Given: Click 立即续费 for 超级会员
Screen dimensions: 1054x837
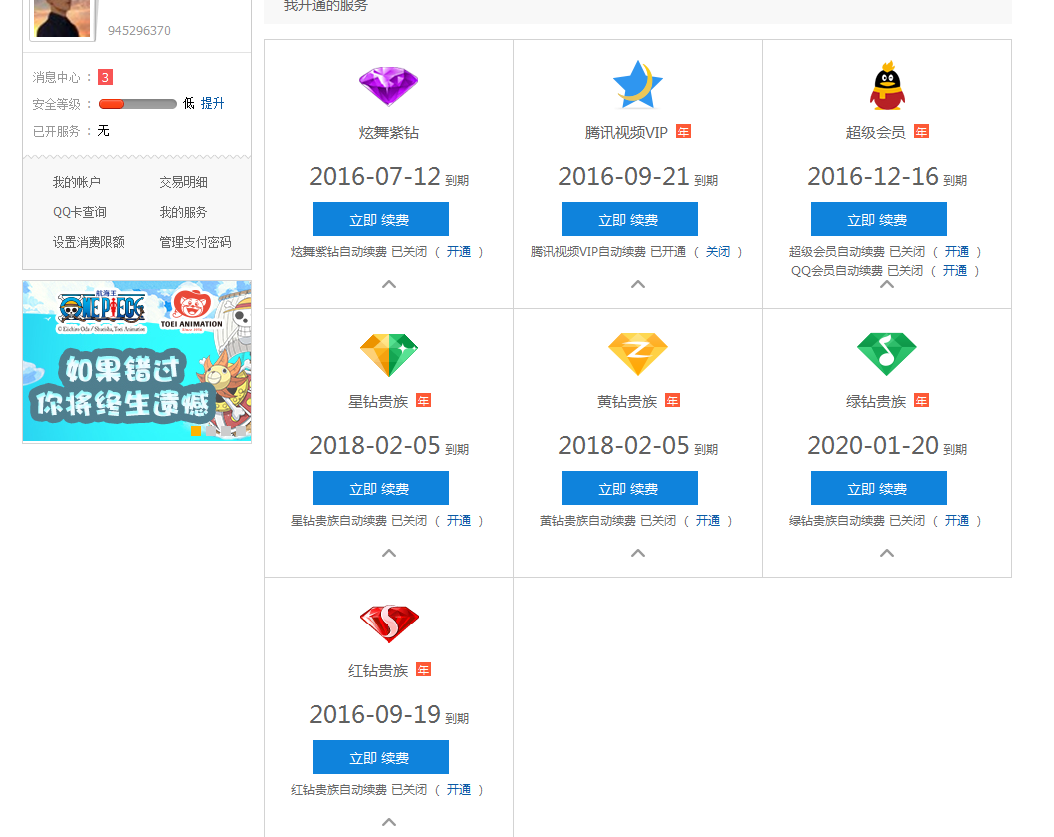Looking at the screenshot, I should 878,218.
